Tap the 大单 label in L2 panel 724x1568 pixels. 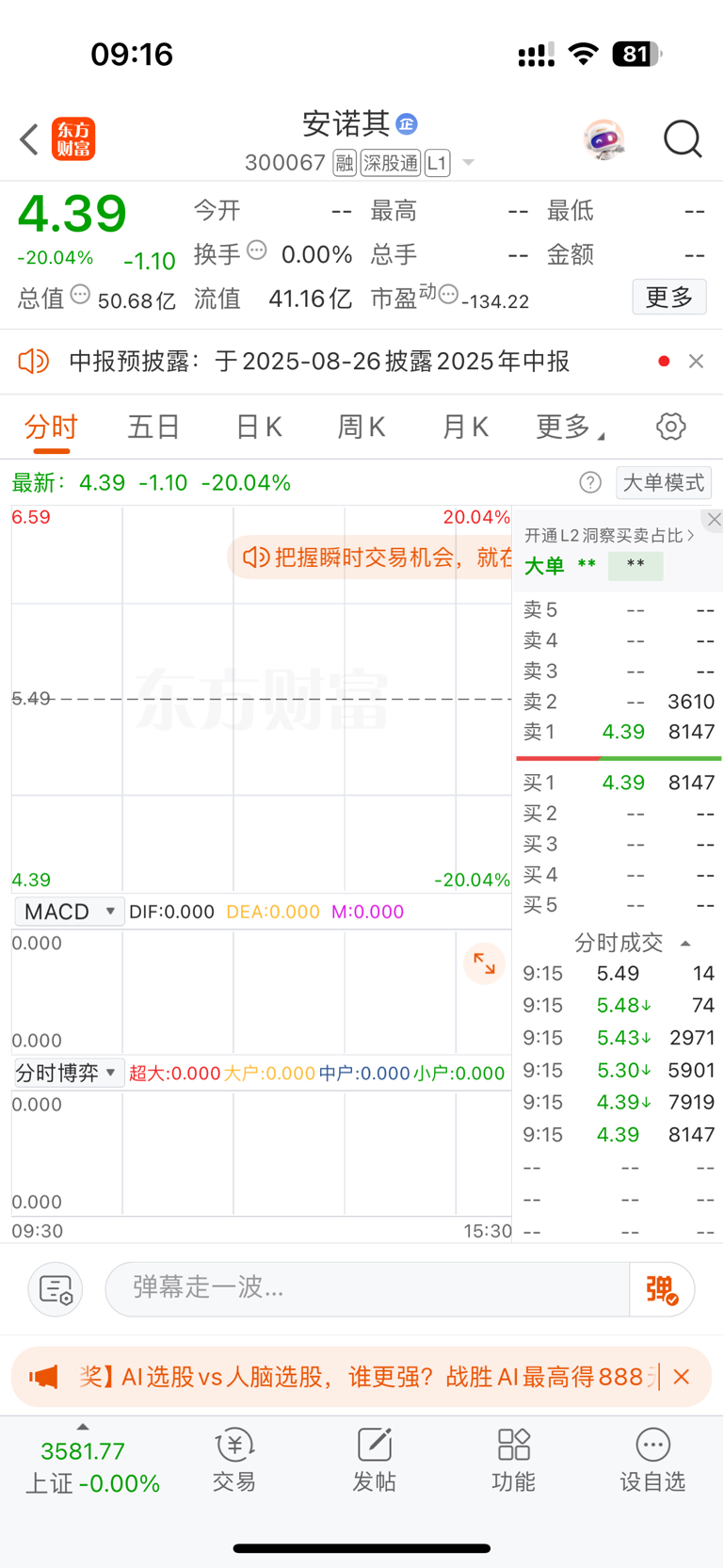tap(544, 566)
